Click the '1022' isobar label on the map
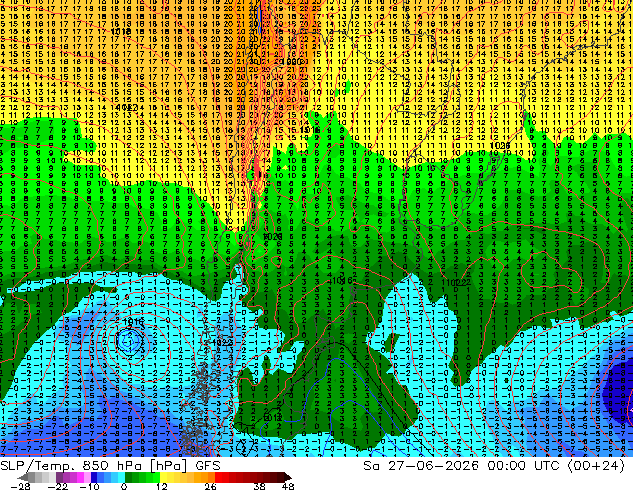The height and width of the screenshot is (490, 634). (457, 283)
